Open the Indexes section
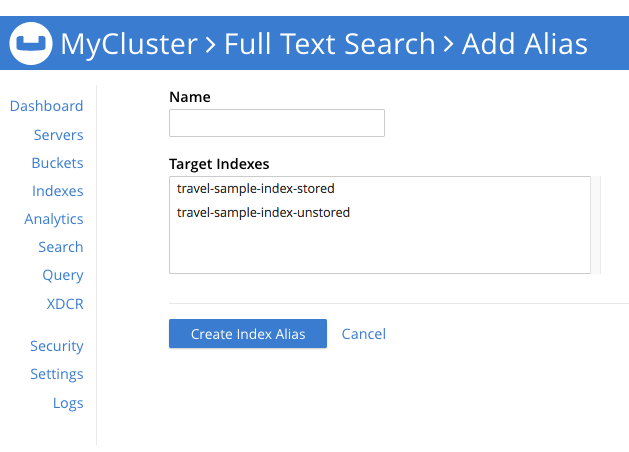The height and width of the screenshot is (452, 629). point(57,191)
